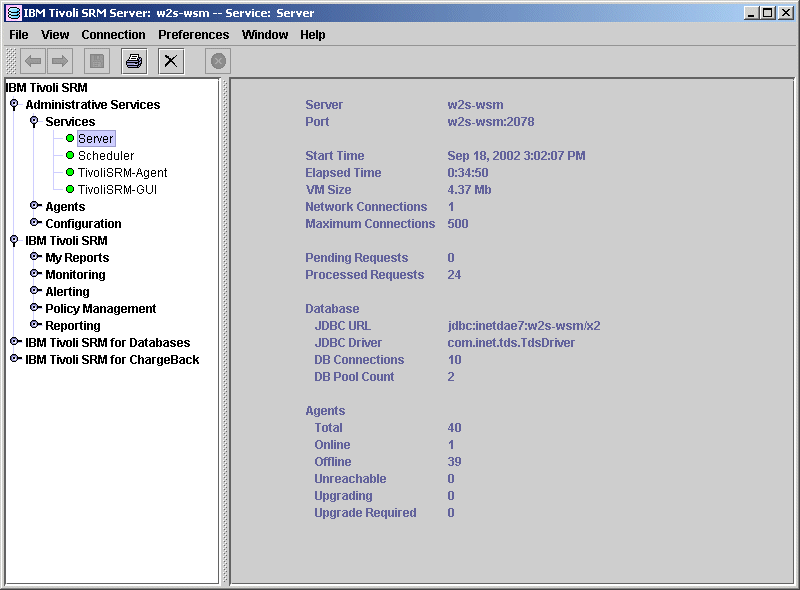
Task: Click the Maximum Connections label
Action: tap(370, 224)
